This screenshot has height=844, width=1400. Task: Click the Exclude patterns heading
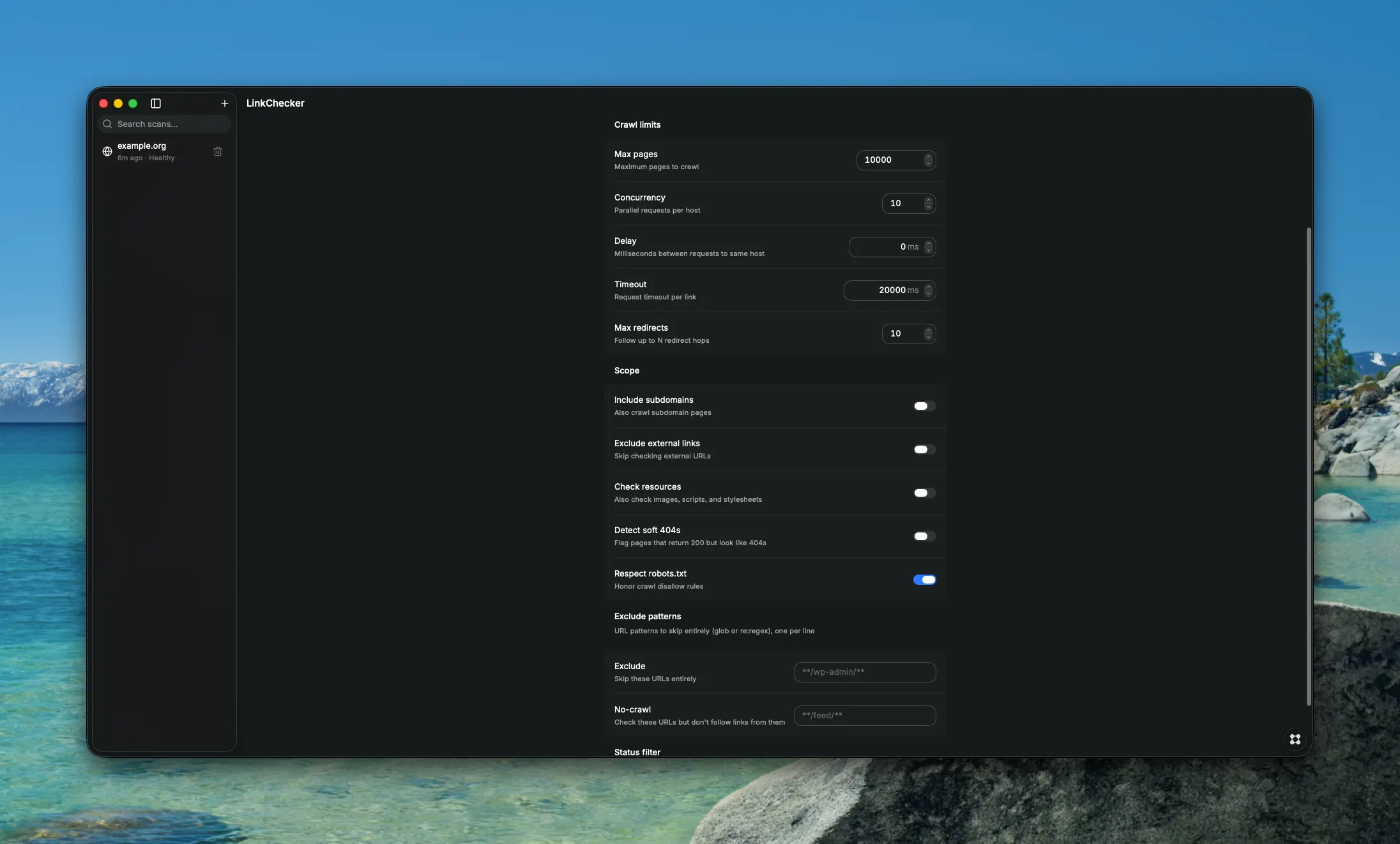click(x=648, y=616)
